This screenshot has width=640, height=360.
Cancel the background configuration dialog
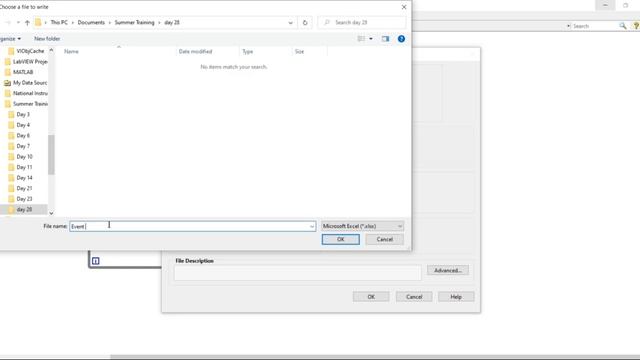[x=414, y=297]
